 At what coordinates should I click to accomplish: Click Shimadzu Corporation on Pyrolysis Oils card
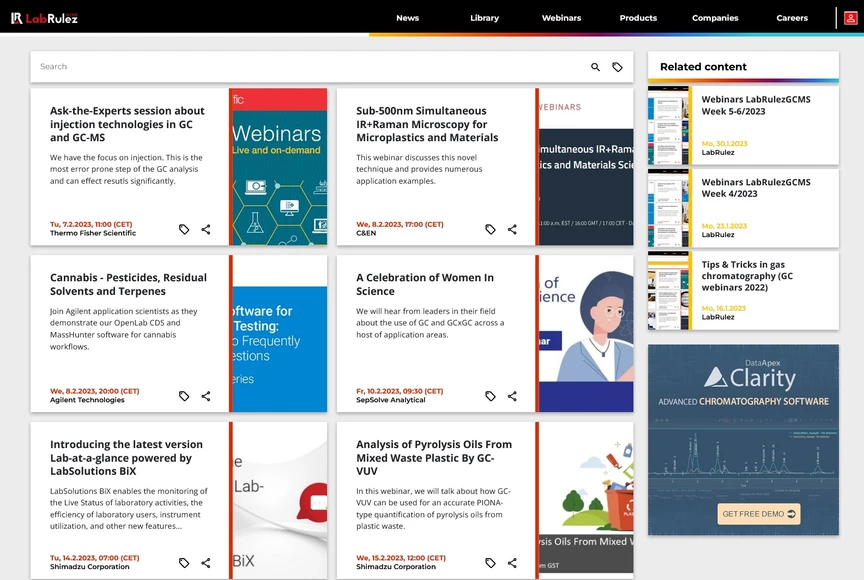396,567
